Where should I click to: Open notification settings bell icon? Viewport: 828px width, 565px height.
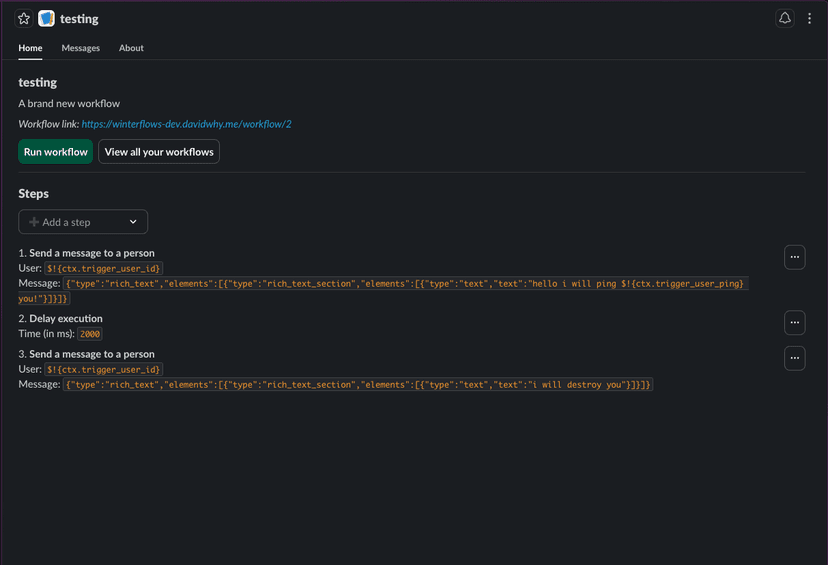point(785,18)
